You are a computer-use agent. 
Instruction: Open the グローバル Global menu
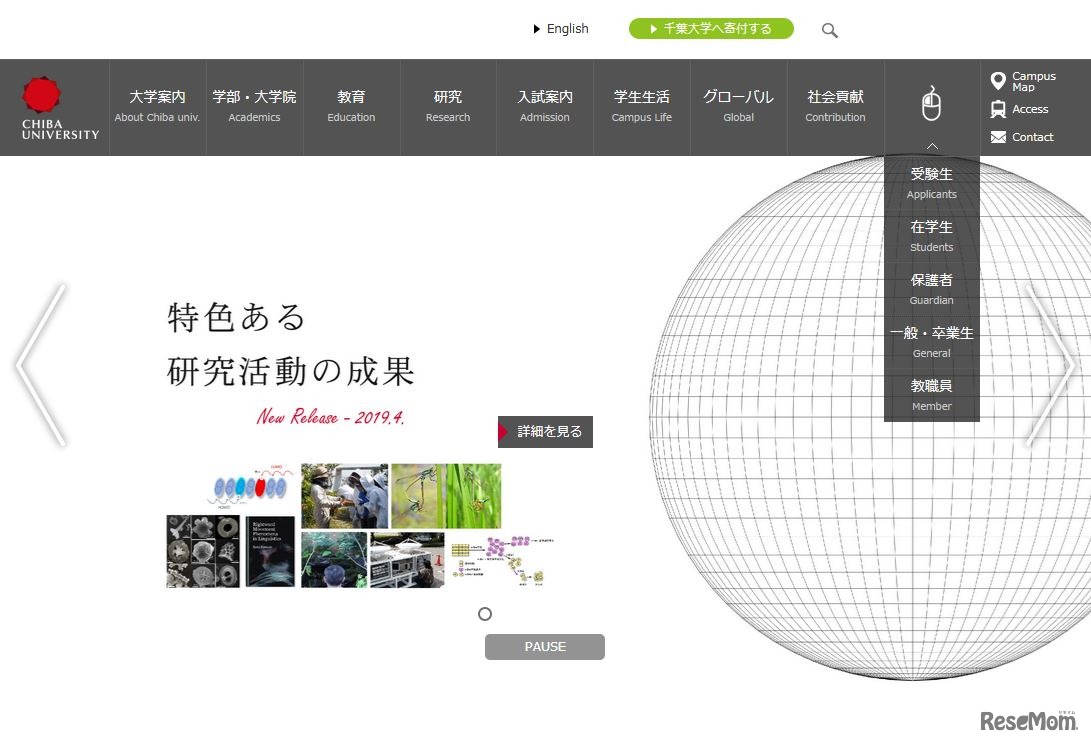[x=738, y=105]
